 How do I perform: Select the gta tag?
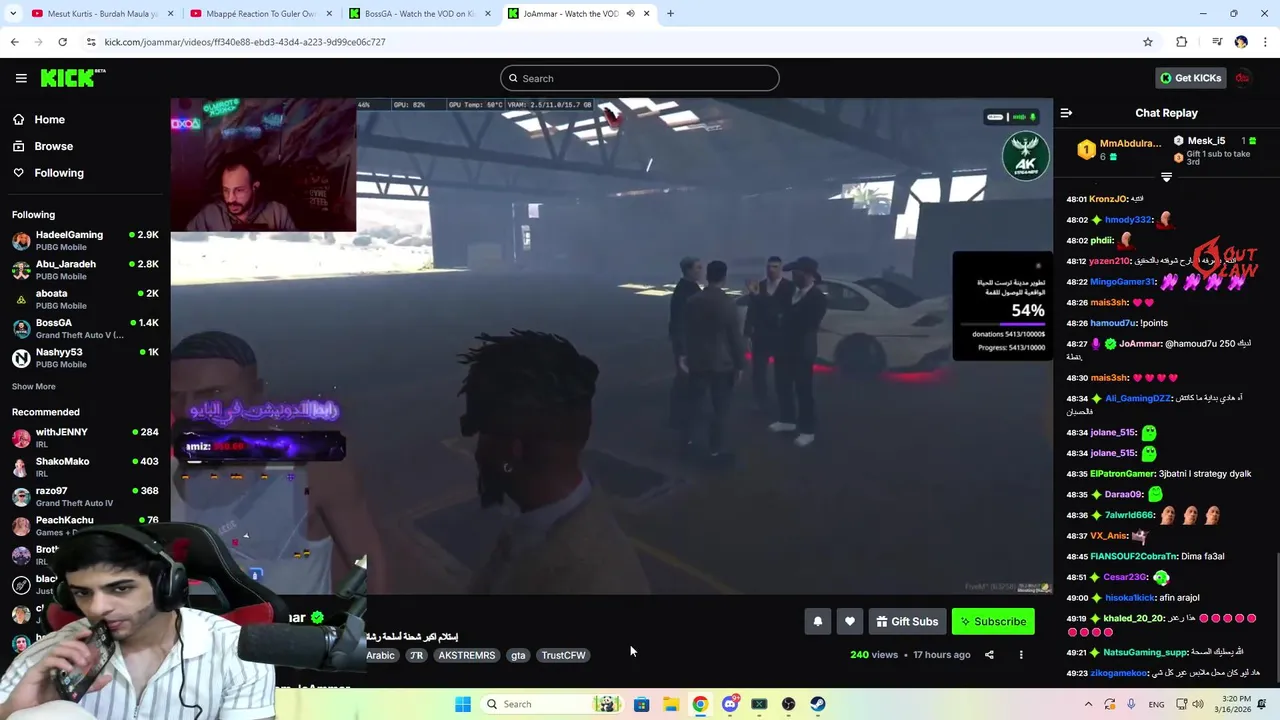[518, 655]
